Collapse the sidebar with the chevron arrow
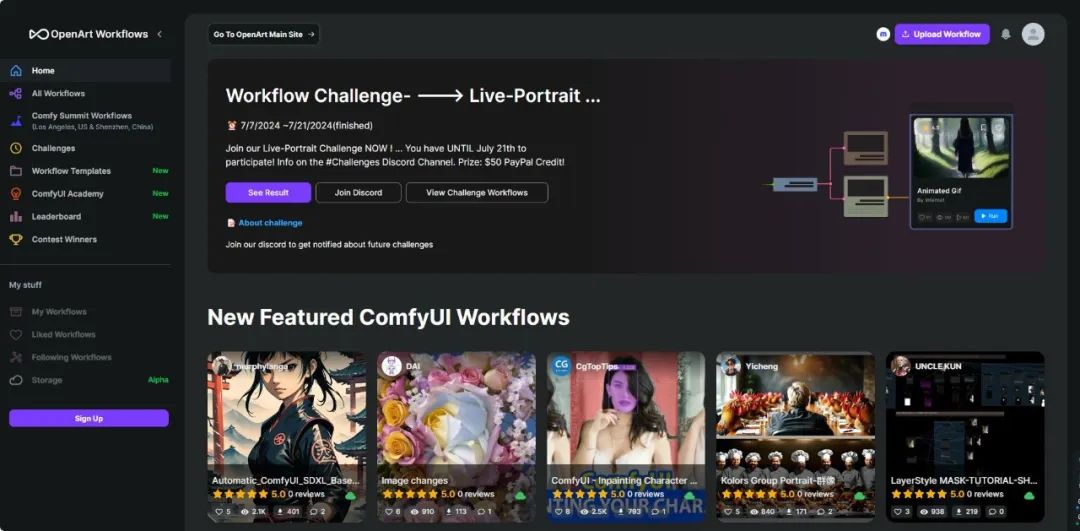Screen dimensions: 1080x531 tap(160, 34)
